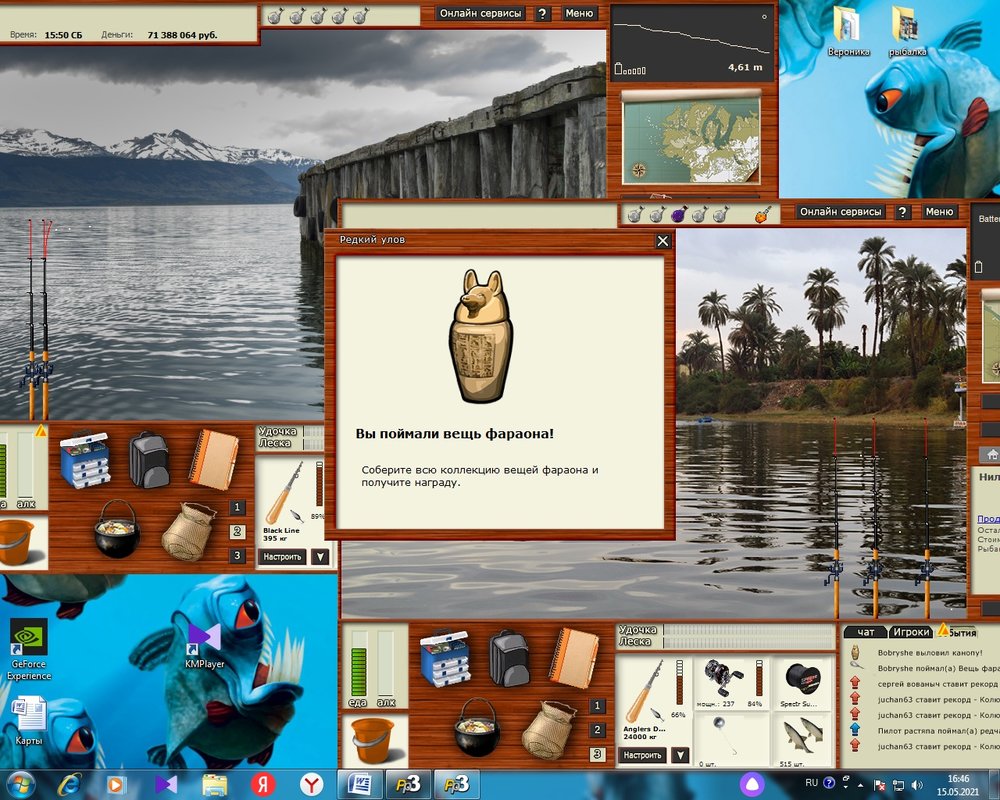This screenshot has width=1000, height=800.
Task: Open the world map thumbnail under the depth graph
Action: tap(691, 139)
